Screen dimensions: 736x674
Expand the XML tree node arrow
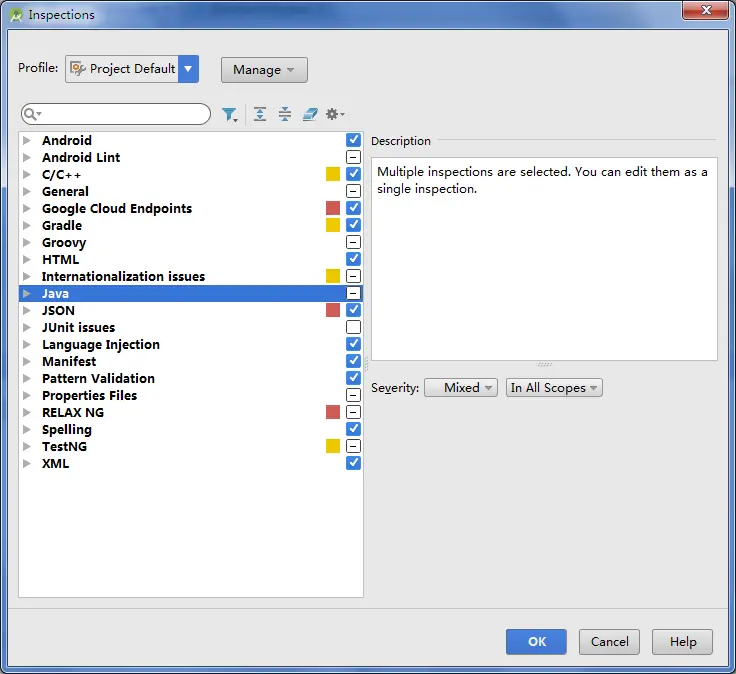pyautogui.click(x=27, y=463)
